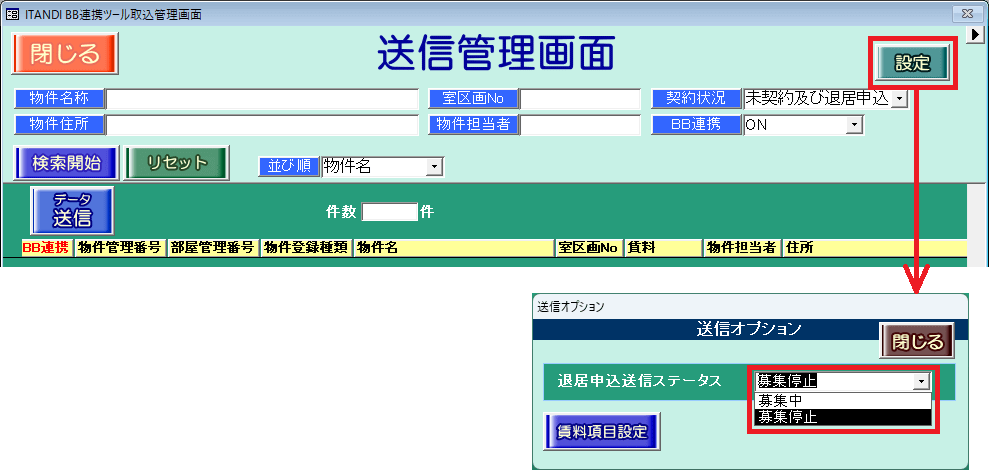Click the 物件名 column header
The image size is (989, 473).
click(x=453, y=248)
